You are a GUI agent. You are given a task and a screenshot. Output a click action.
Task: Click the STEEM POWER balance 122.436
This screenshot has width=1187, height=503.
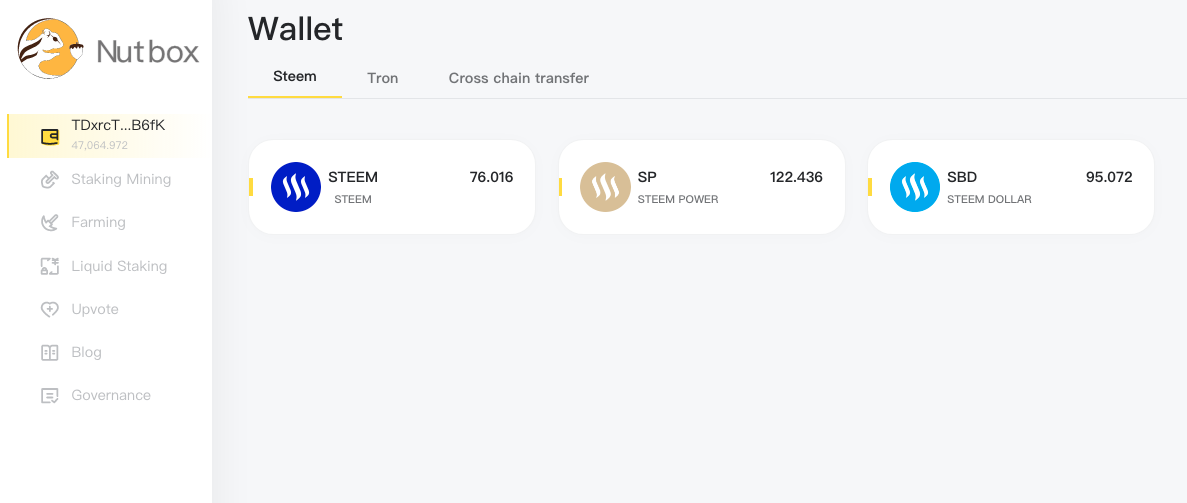click(x=796, y=177)
